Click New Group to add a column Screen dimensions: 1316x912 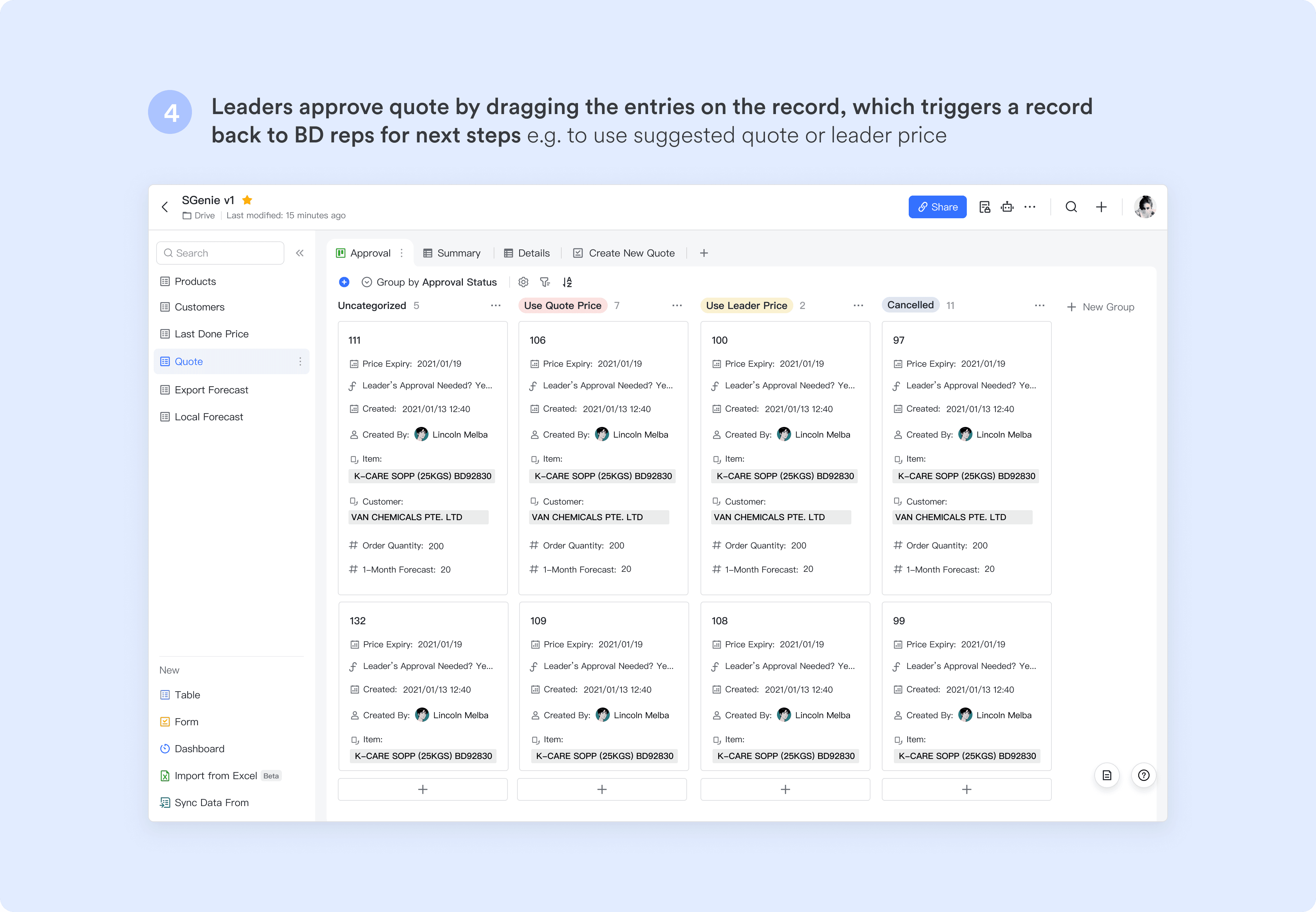tap(1101, 307)
